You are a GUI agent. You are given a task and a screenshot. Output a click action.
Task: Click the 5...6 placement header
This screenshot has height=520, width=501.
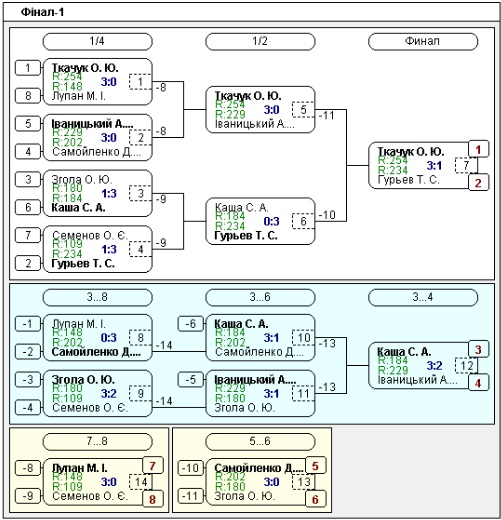[x=260, y=442]
